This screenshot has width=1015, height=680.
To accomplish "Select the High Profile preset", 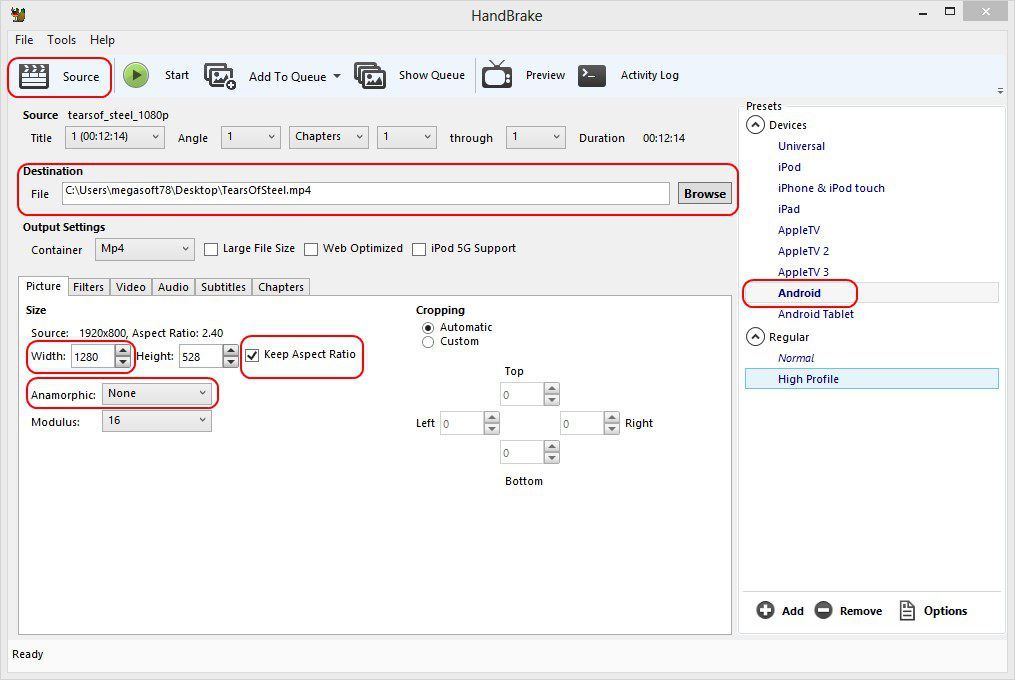I will 871,379.
